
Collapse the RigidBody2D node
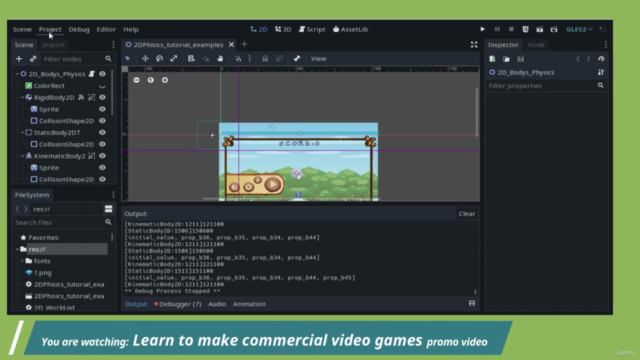click(x=22, y=97)
